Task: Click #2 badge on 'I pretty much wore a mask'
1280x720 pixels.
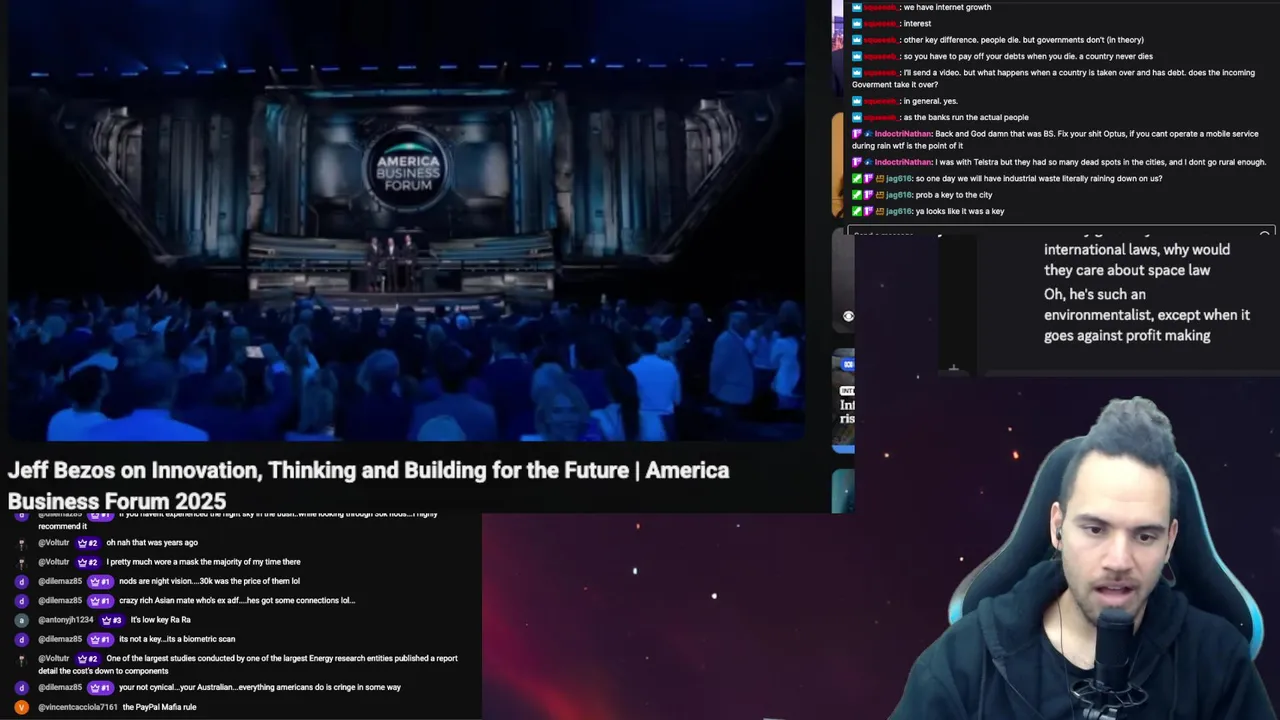Action: [x=87, y=562]
